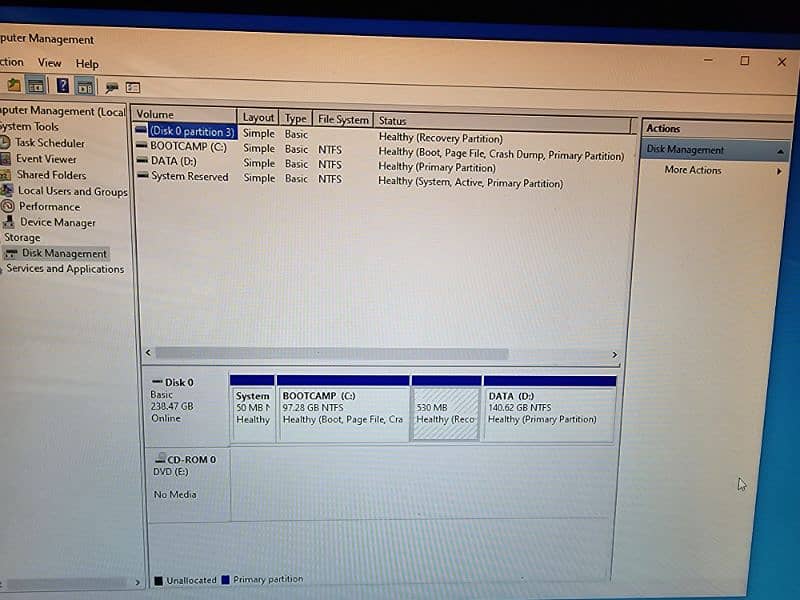Sort volumes by File System column header
800x600 pixels.
coord(343,120)
